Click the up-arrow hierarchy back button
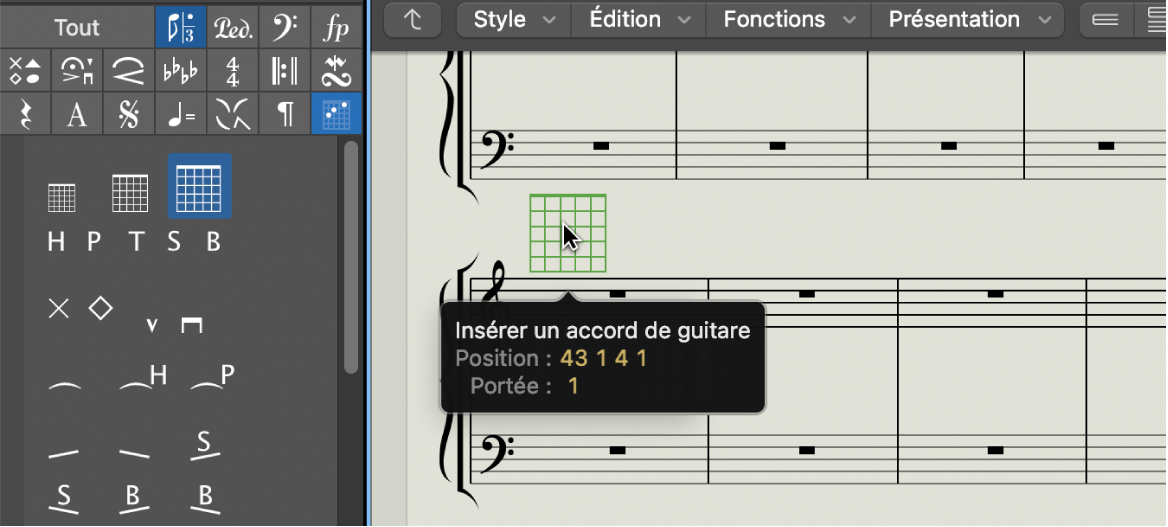1168x527 pixels. (413, 19)
